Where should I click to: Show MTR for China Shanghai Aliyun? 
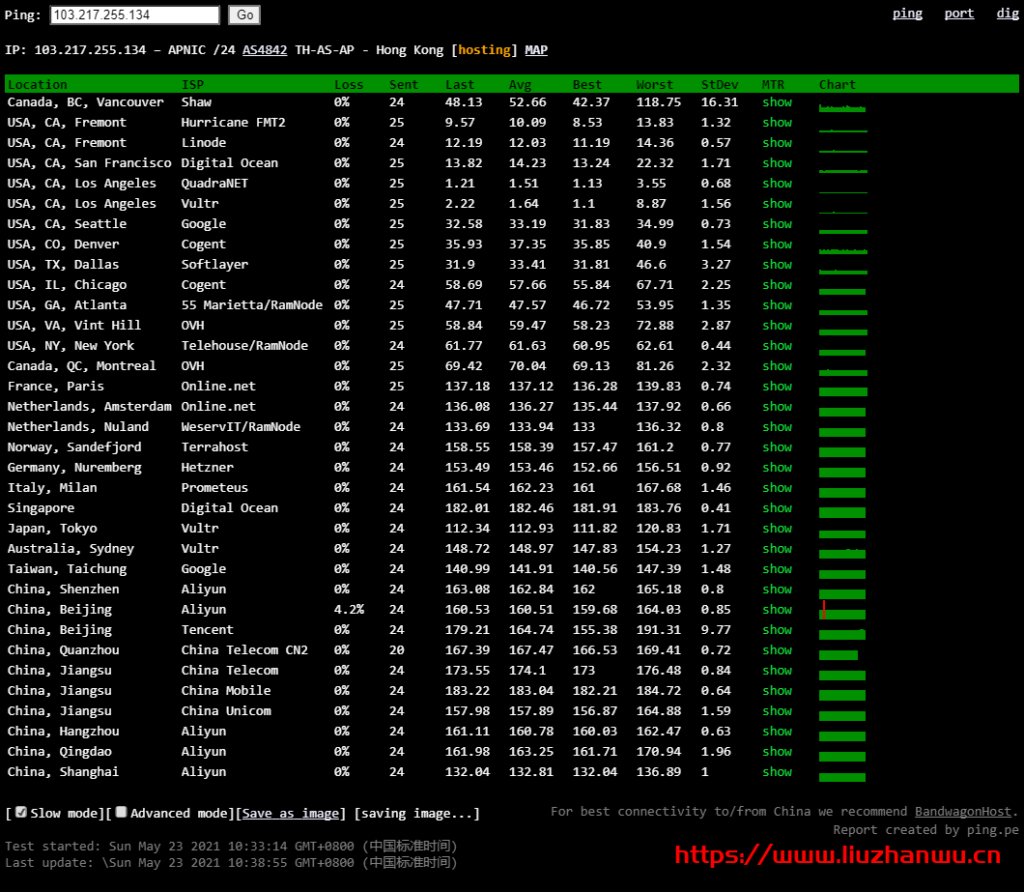click(776, 772)
